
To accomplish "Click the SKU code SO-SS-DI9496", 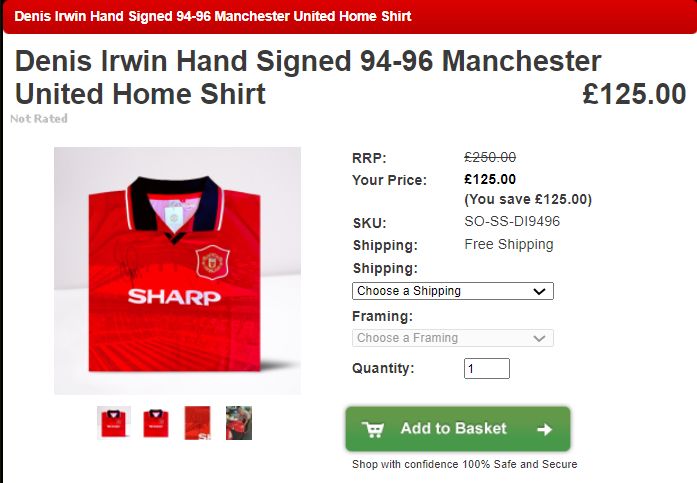I will [512, 221].
